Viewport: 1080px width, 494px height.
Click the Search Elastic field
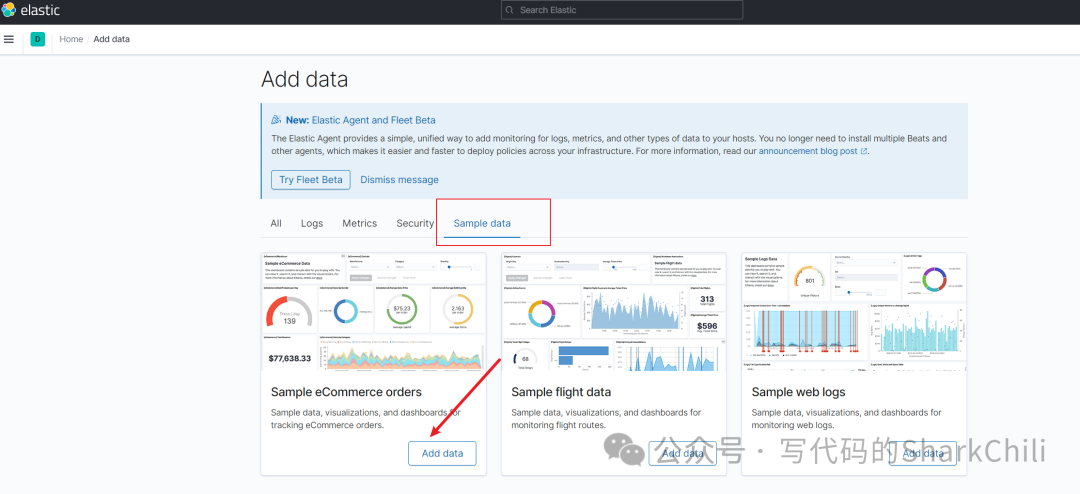click(x=622, y=10)
